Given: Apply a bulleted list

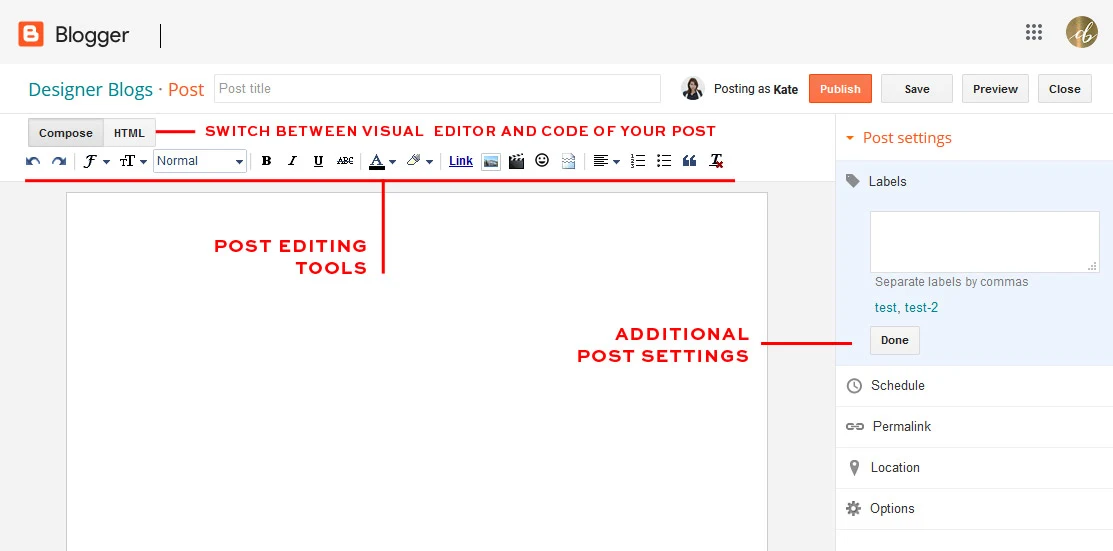Looking at the screenshot, I should pyautogui.click(x=664, y=161).
